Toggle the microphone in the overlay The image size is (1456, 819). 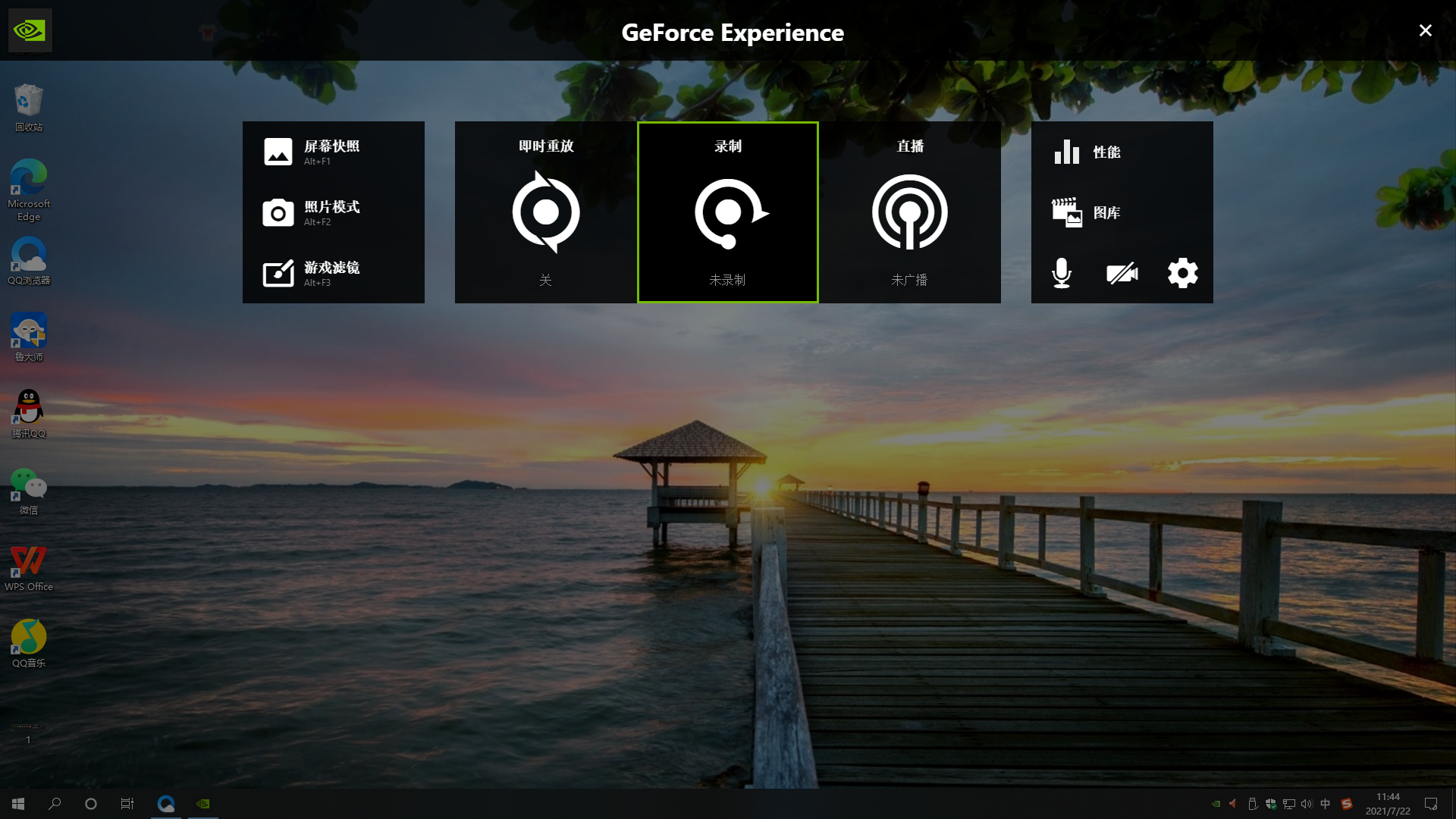pyautogui.click(x=1062, y=273)
